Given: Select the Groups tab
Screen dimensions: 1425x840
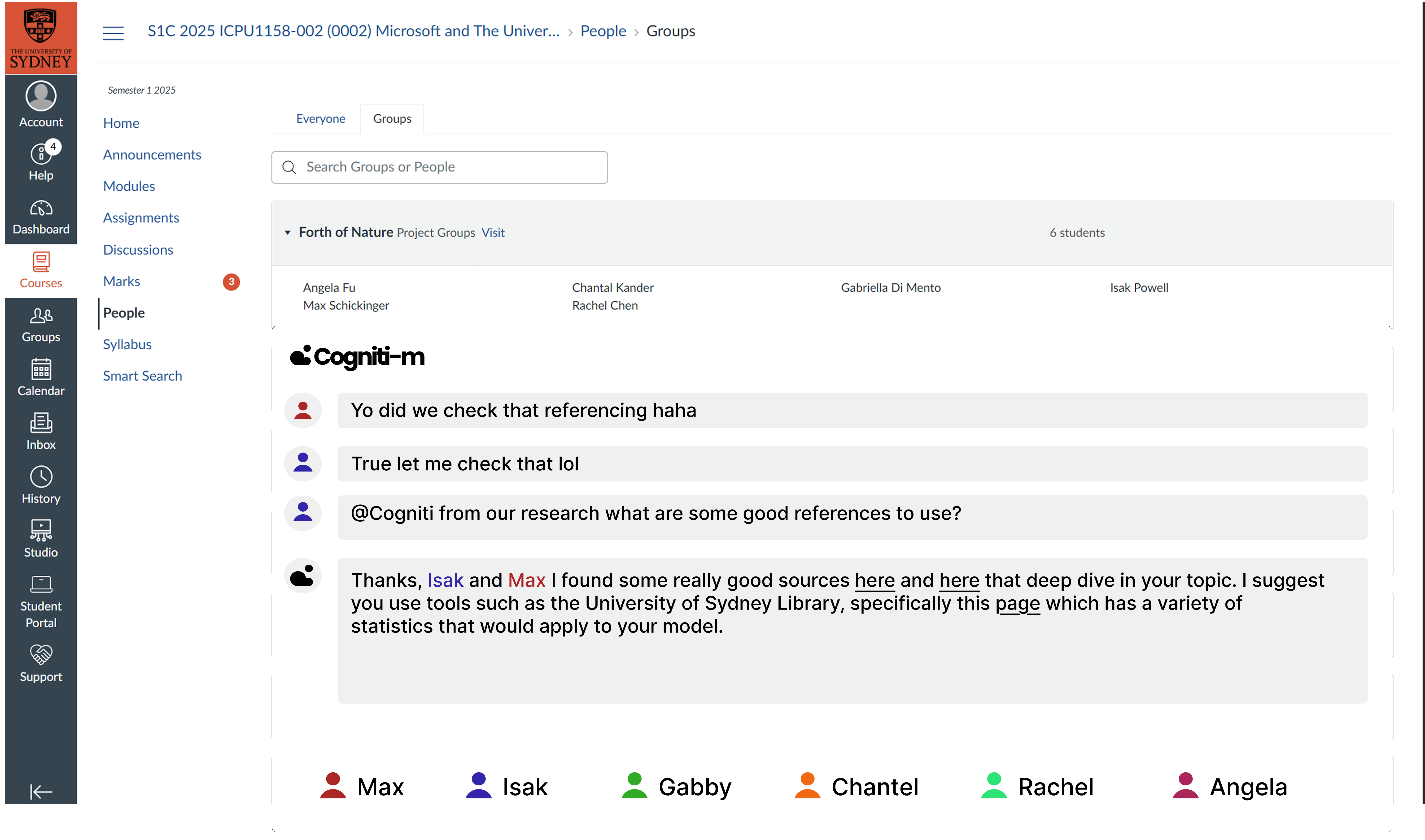Looking at the screenshot, I should click(x=392, y=119).
